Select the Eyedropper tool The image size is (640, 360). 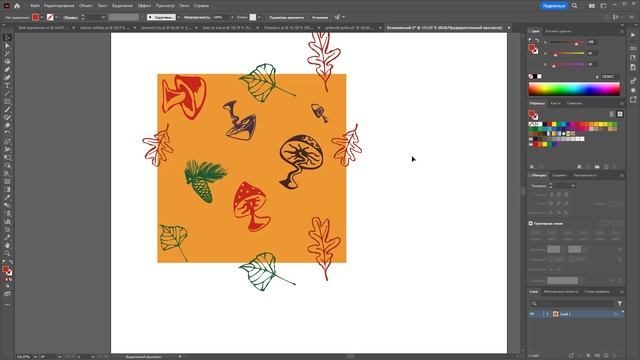point(7,197)
